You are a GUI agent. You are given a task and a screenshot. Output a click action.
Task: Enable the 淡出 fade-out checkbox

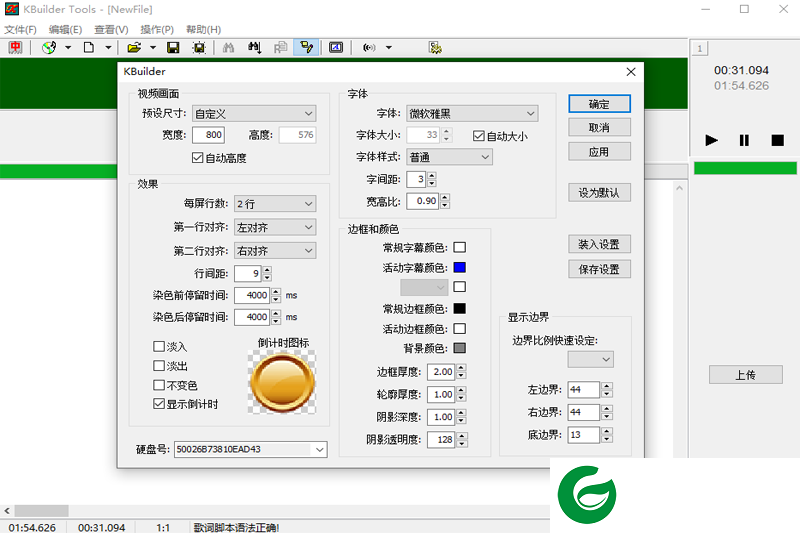(159, 366)
